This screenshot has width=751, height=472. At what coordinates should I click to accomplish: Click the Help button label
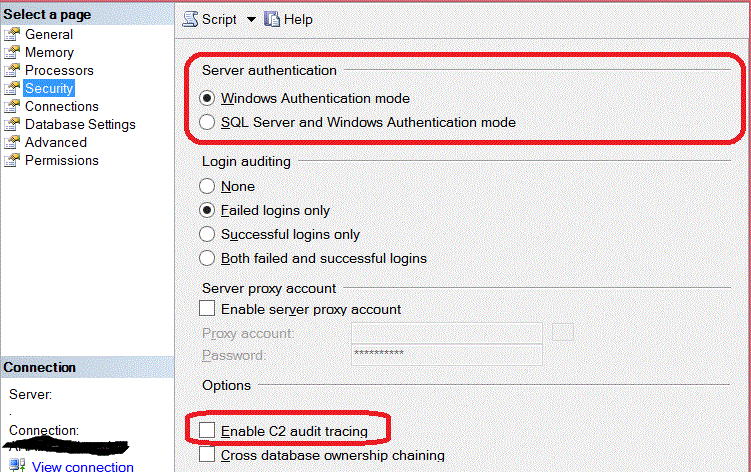click(x=297, y=19)
